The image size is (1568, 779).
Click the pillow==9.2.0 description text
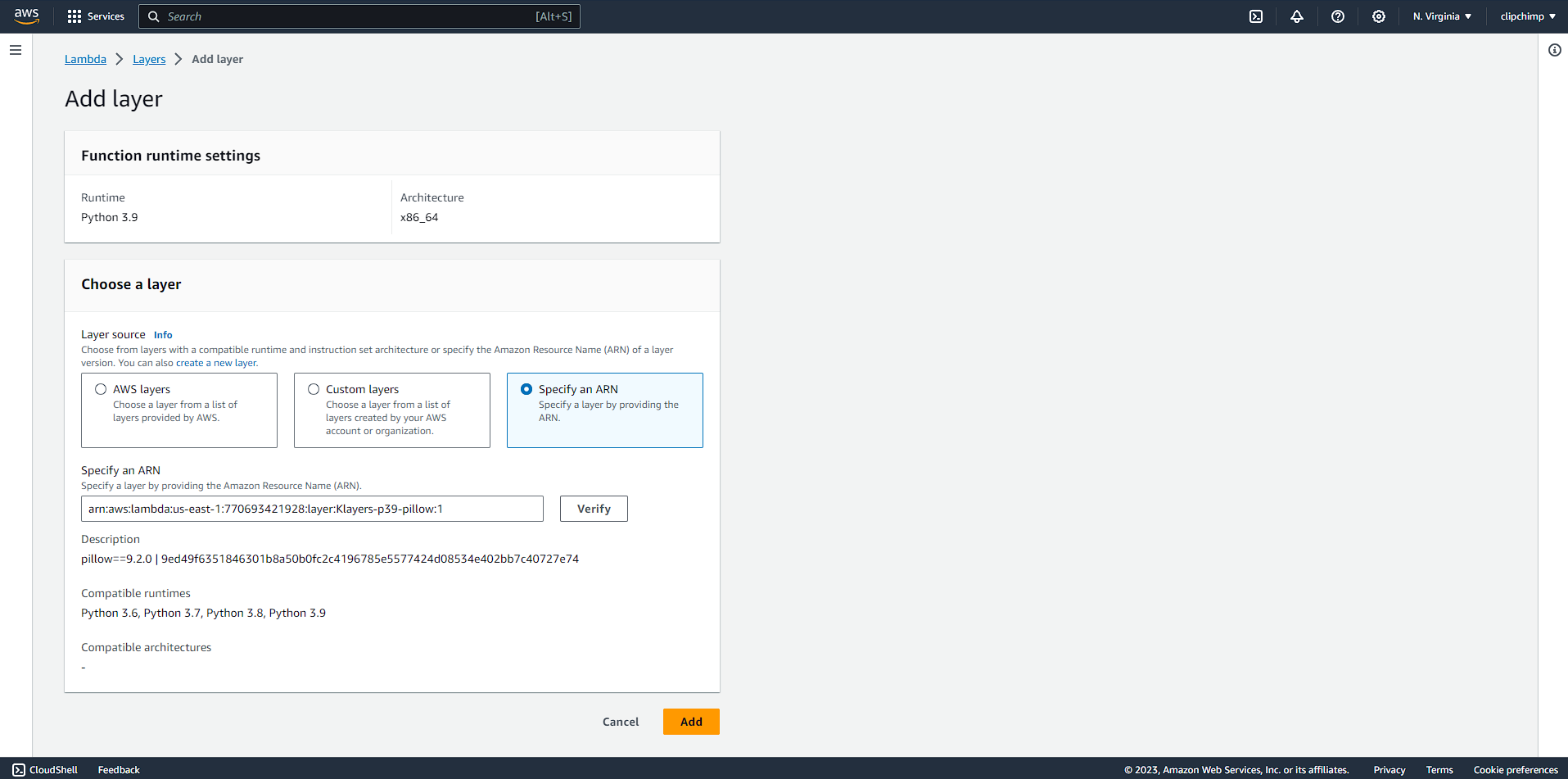click(330, 559)
